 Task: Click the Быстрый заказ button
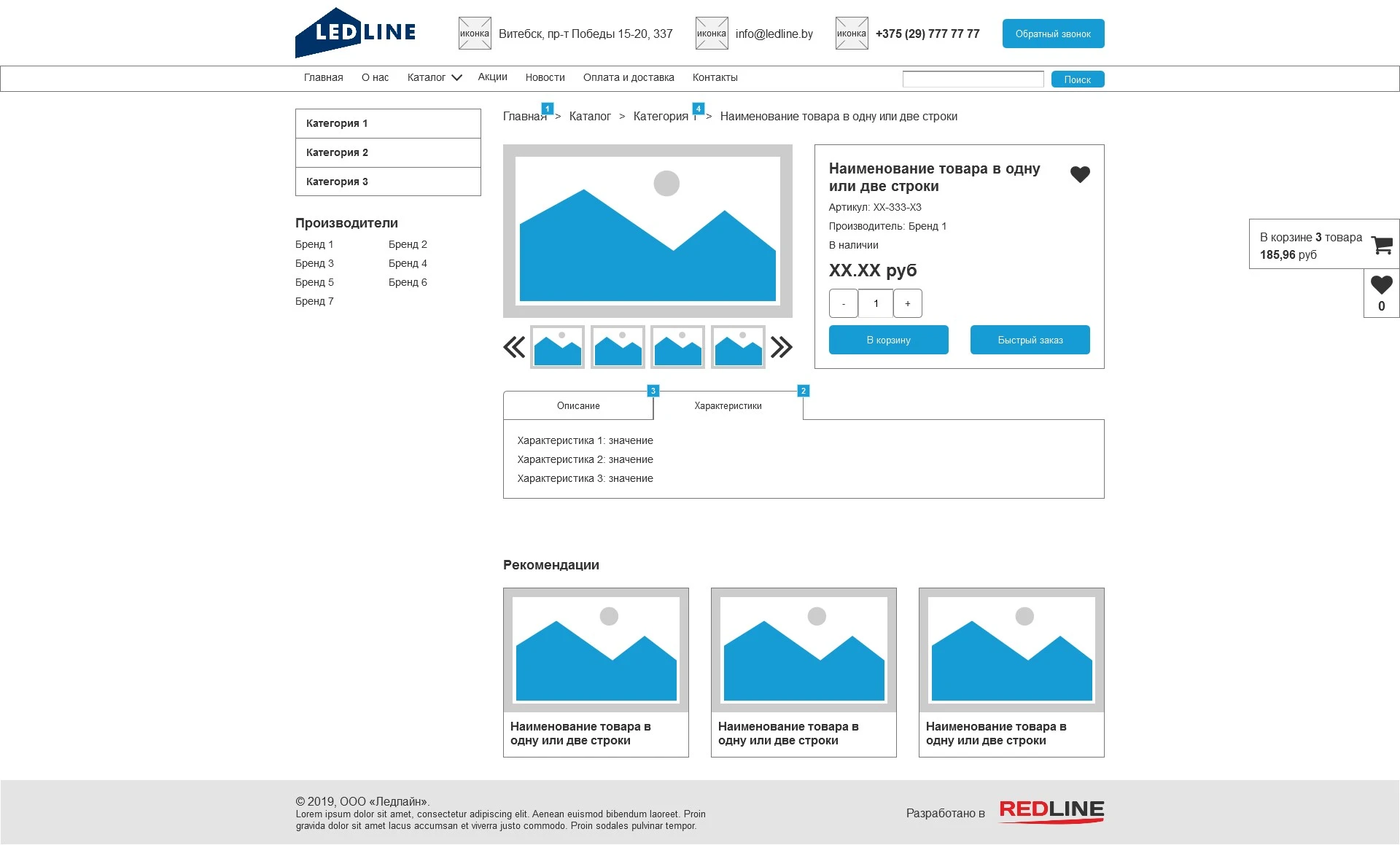click(x=1030, y=340)
